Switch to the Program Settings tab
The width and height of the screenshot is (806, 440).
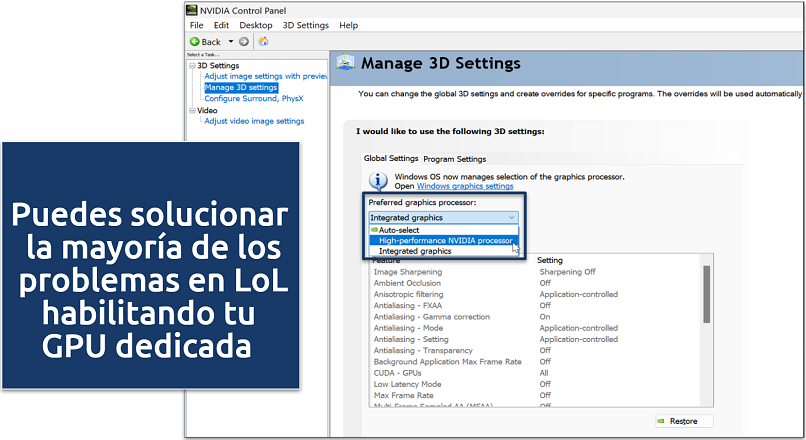pyautogui.click(x=454, y=159)
